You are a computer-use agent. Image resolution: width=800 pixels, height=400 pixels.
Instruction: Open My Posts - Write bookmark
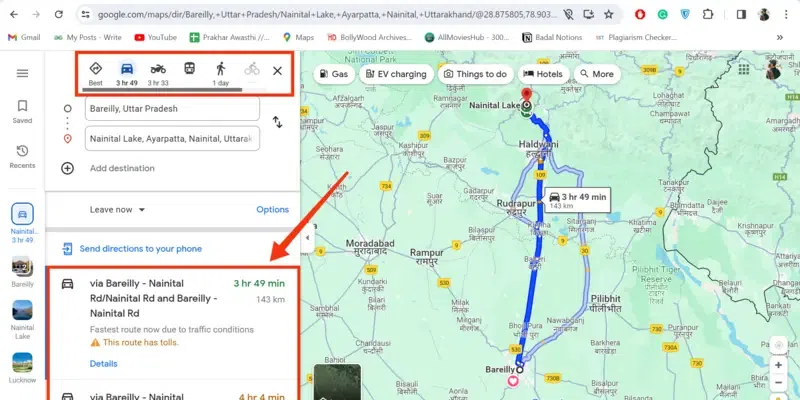(88, 37)
